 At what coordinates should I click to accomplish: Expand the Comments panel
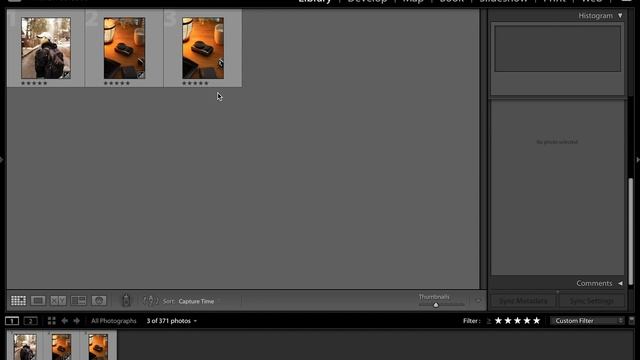coord(620,283)
